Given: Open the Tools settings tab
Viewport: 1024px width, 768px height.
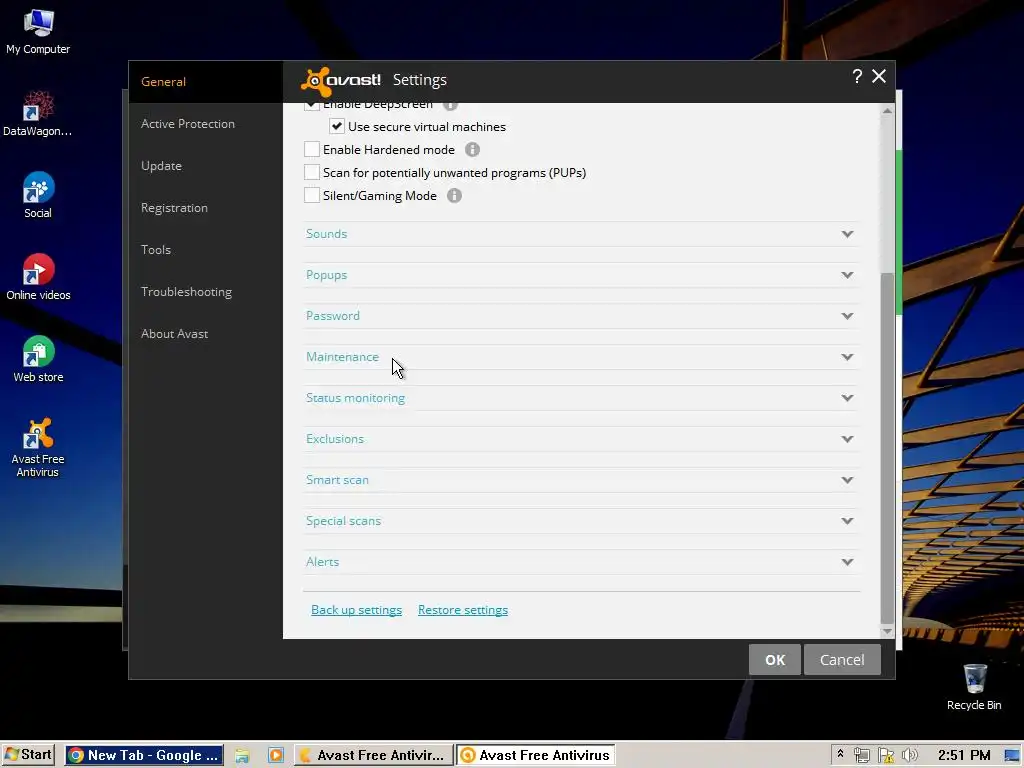Looking at the screenshot, I should click(206, 249).
